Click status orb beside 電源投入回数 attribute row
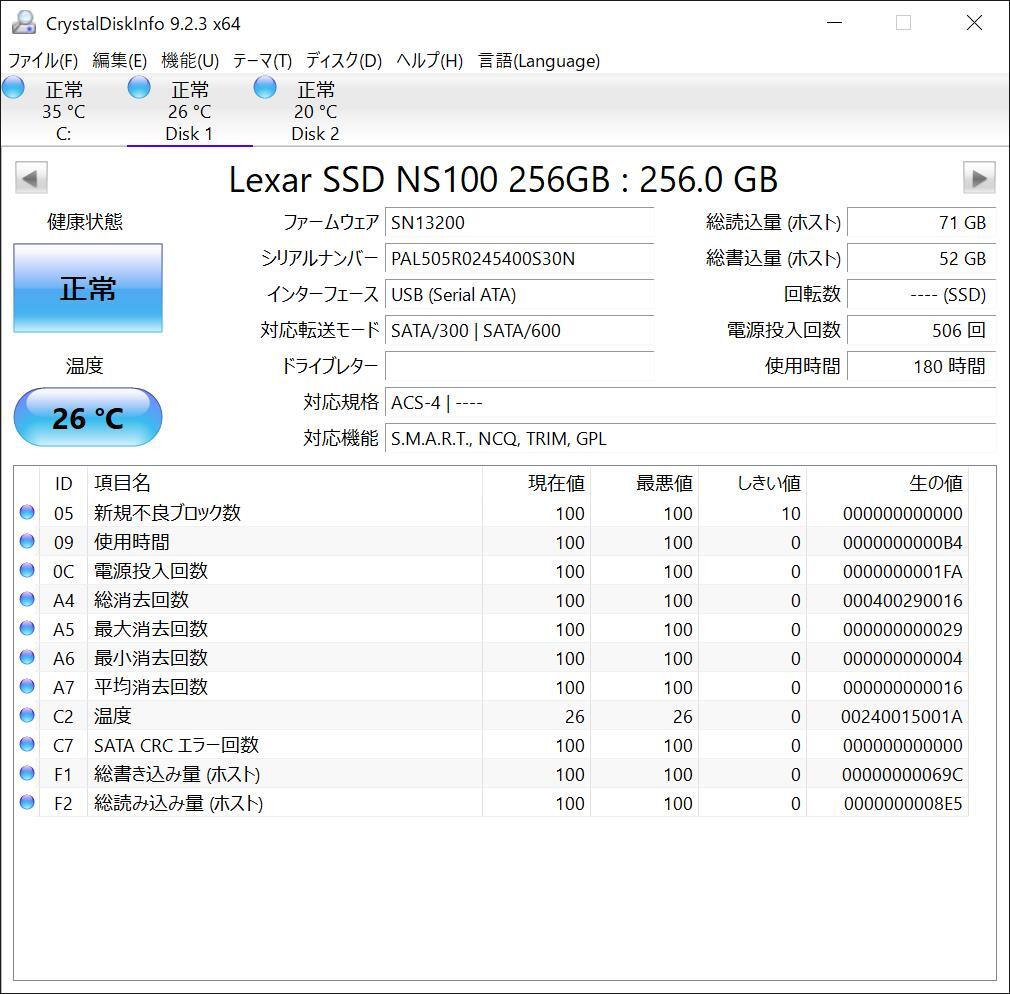Image resolution: width=1010 pixels, height=994 pixels. [27, 571]
